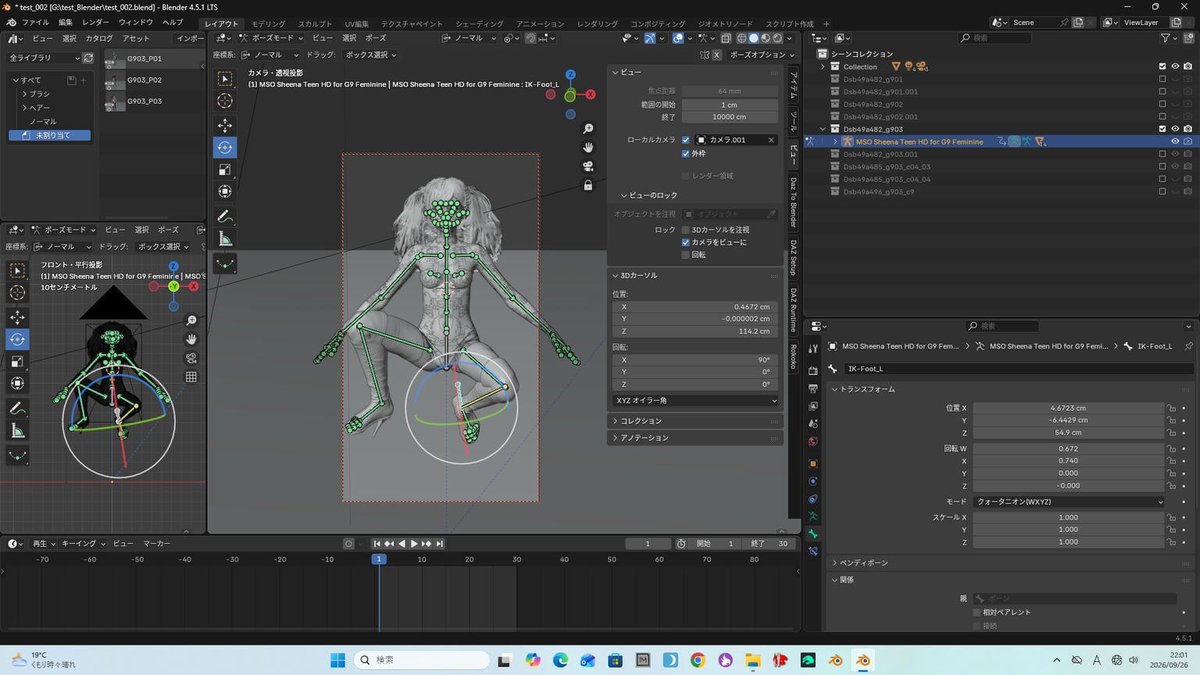Click the 位置 X field 4.6723 cm
The height and width of the screenshot is (675, 1200).
pyautogui.click(x=1069, y=408)
